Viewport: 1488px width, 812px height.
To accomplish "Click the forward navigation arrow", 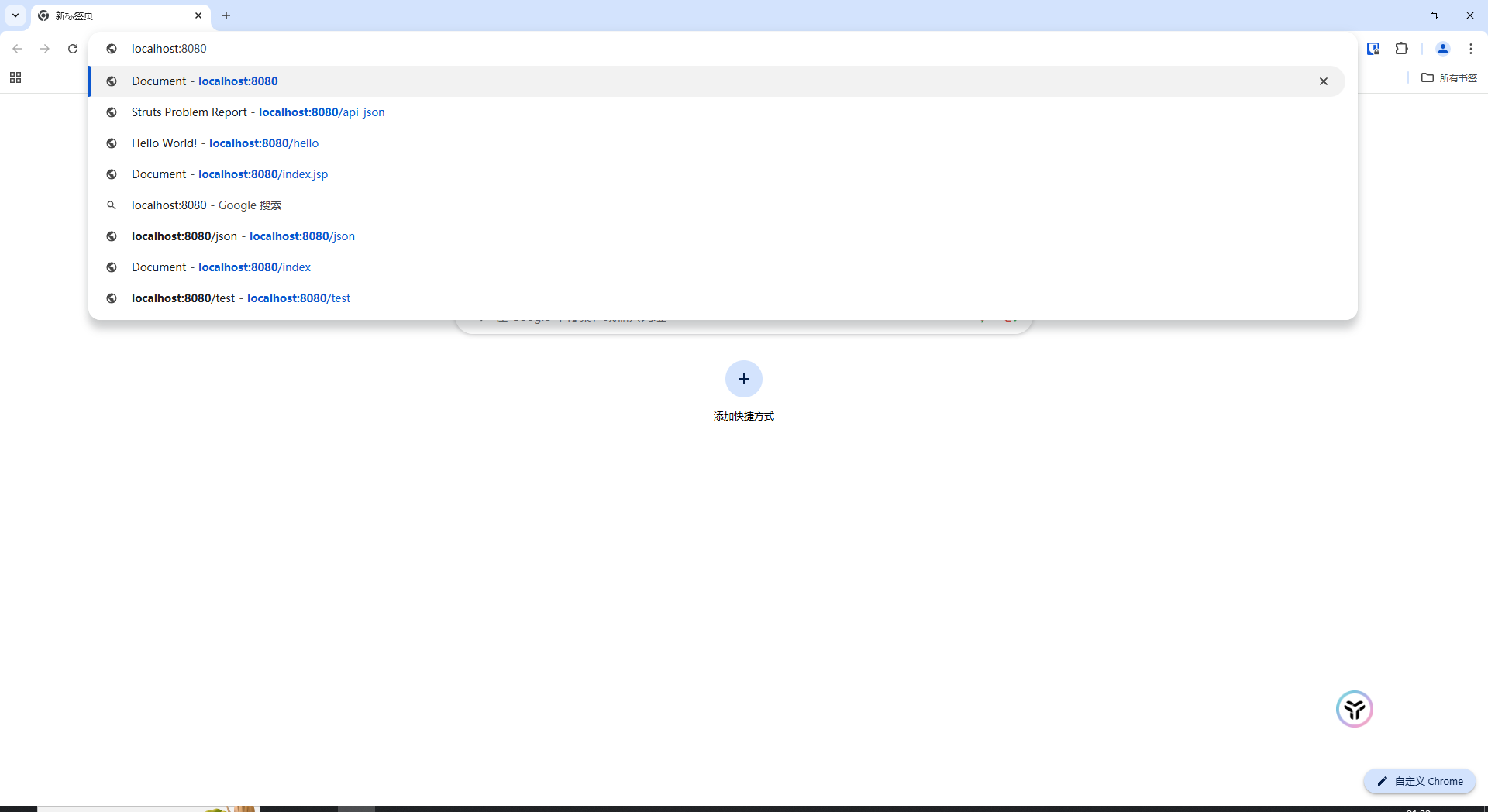I will pyautogui.click(x=45, y=49).
